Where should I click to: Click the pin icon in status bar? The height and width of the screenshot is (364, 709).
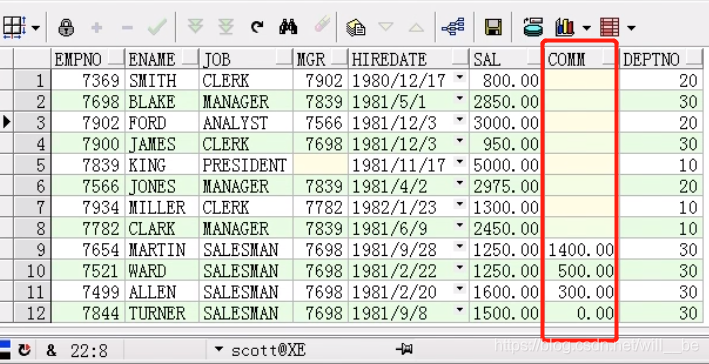click(404, 349)
